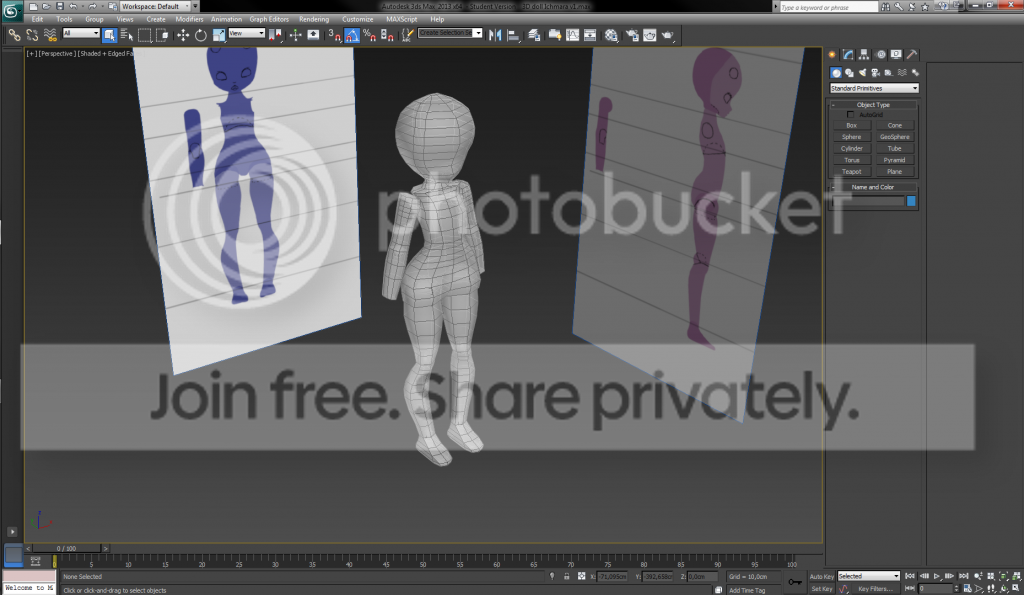Open the MAXScript menu
Image resolution: width=1024 pixels, height=595 pixels.
(x=402, y=19)
